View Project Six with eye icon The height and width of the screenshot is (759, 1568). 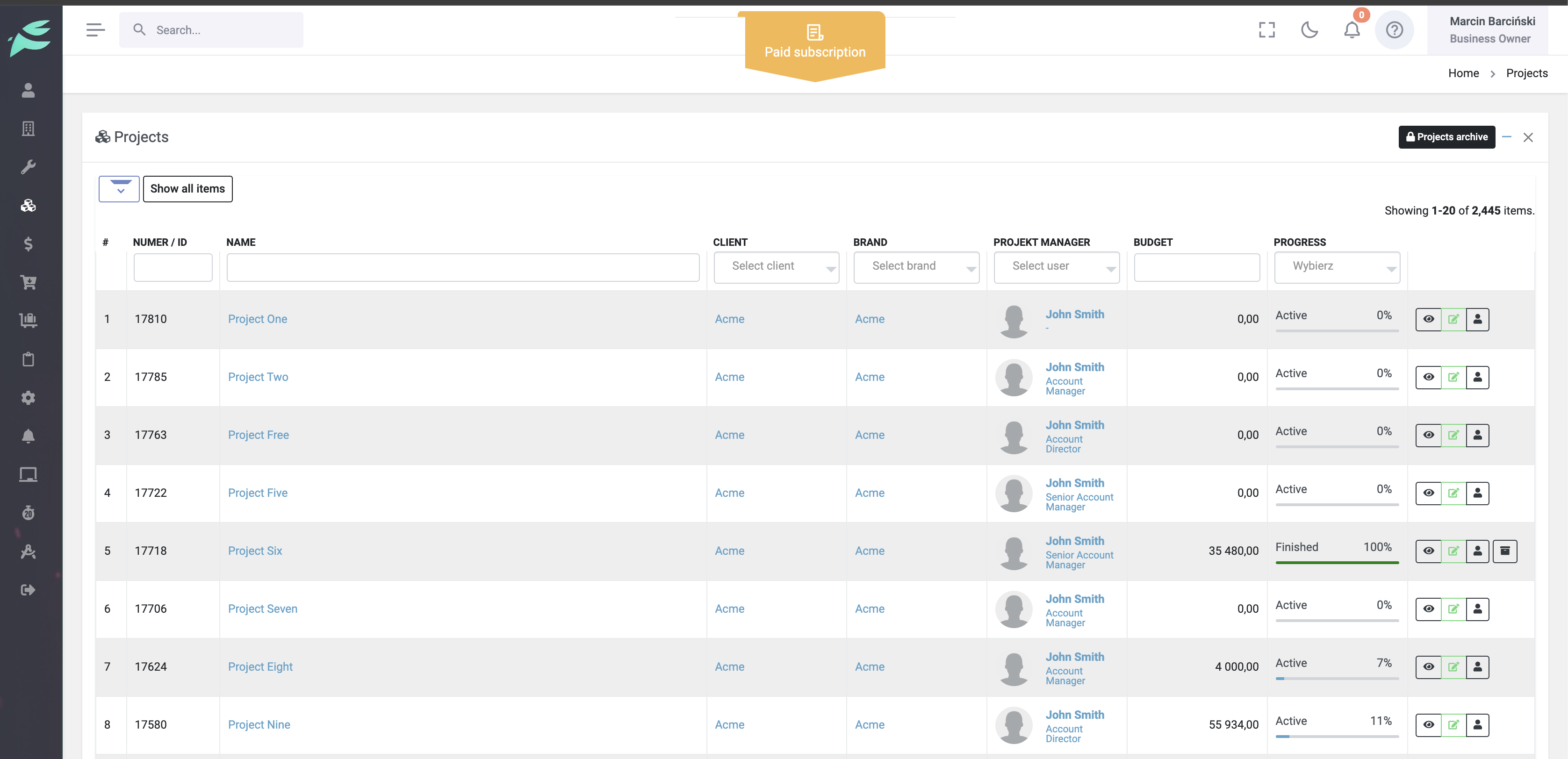coord(1429,551)
